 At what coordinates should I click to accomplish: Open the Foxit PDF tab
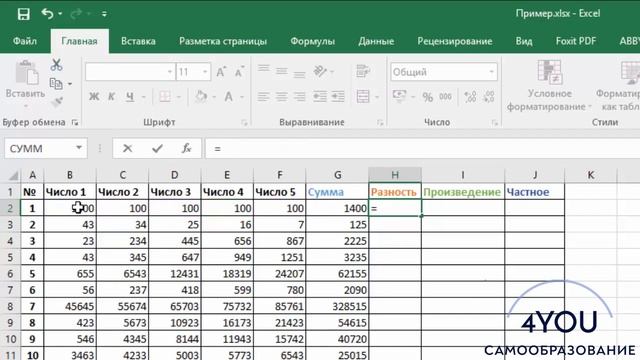[x=576, y=41]
